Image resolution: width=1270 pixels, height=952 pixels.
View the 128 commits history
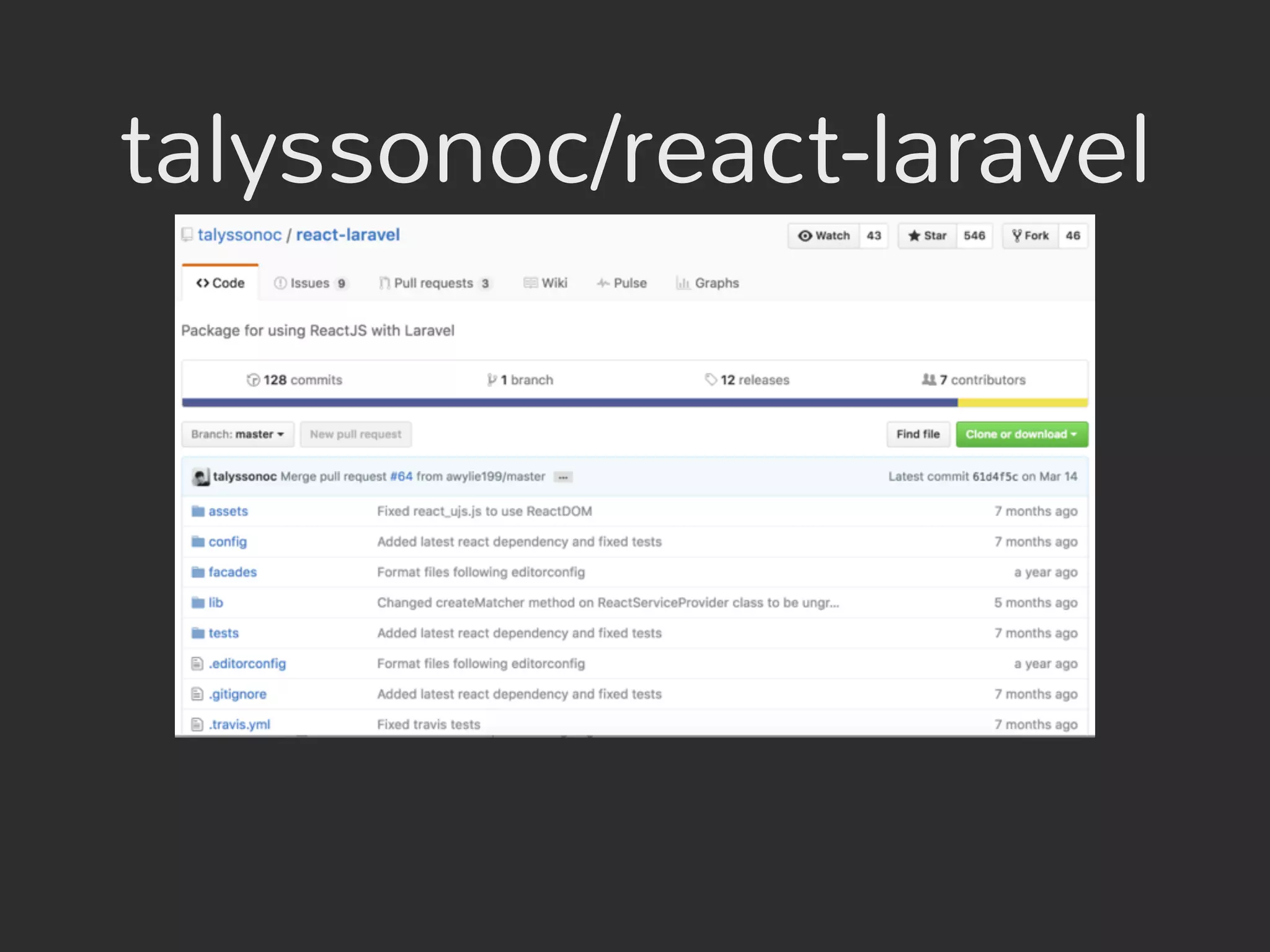(295, 380)
